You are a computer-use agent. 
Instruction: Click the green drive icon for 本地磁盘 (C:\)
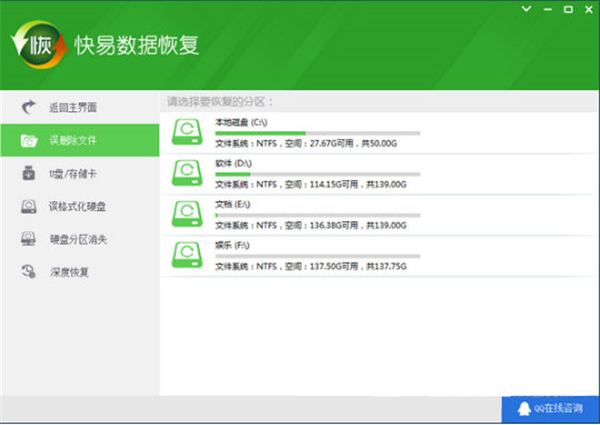click(x=188, y=134)
